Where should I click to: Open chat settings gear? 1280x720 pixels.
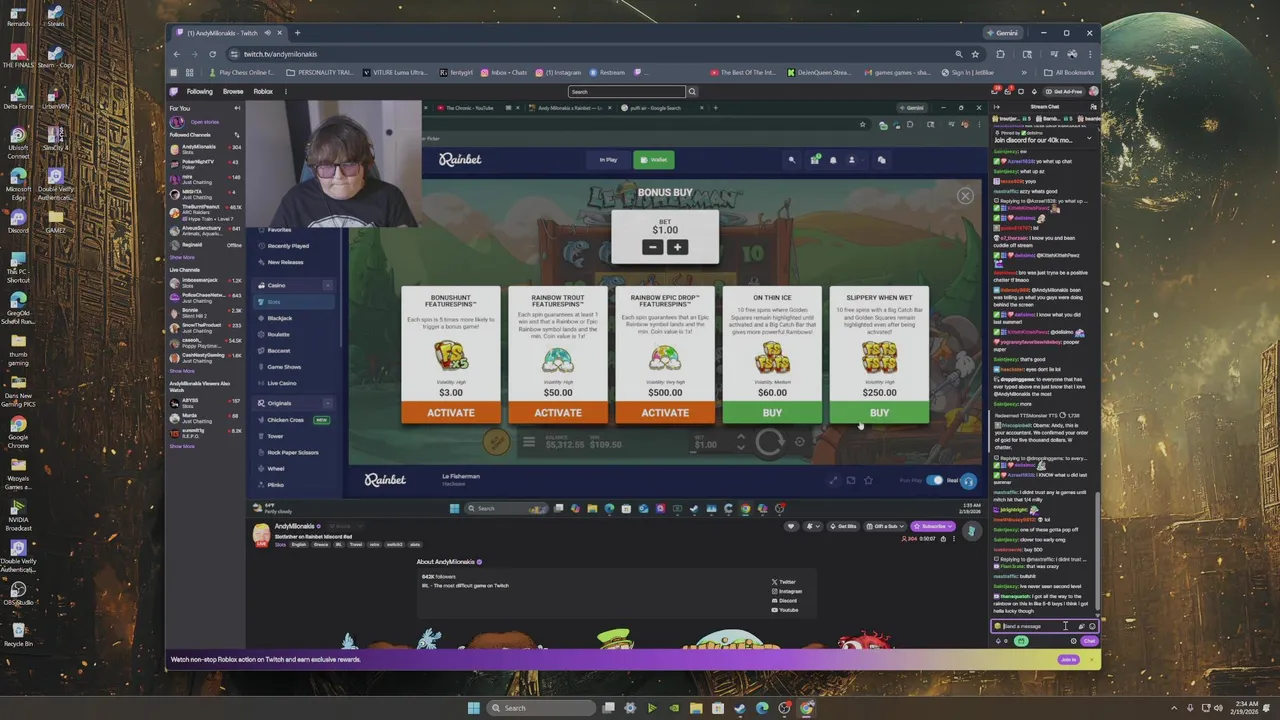coord(1073,641)
